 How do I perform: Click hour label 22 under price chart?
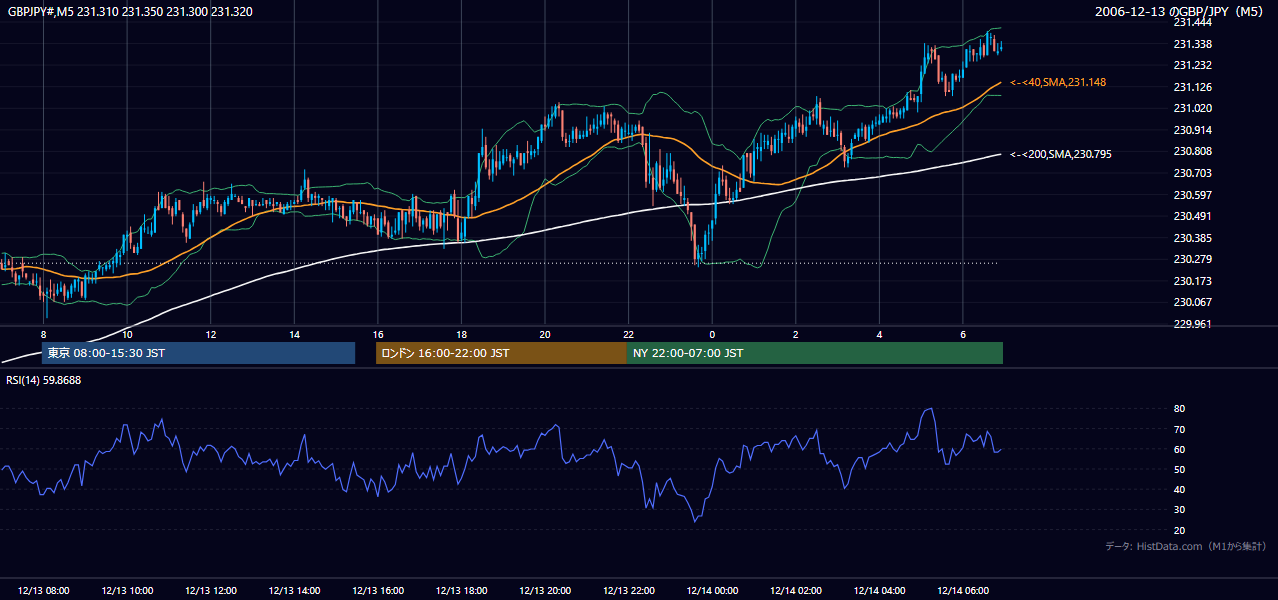coord(628,334)
